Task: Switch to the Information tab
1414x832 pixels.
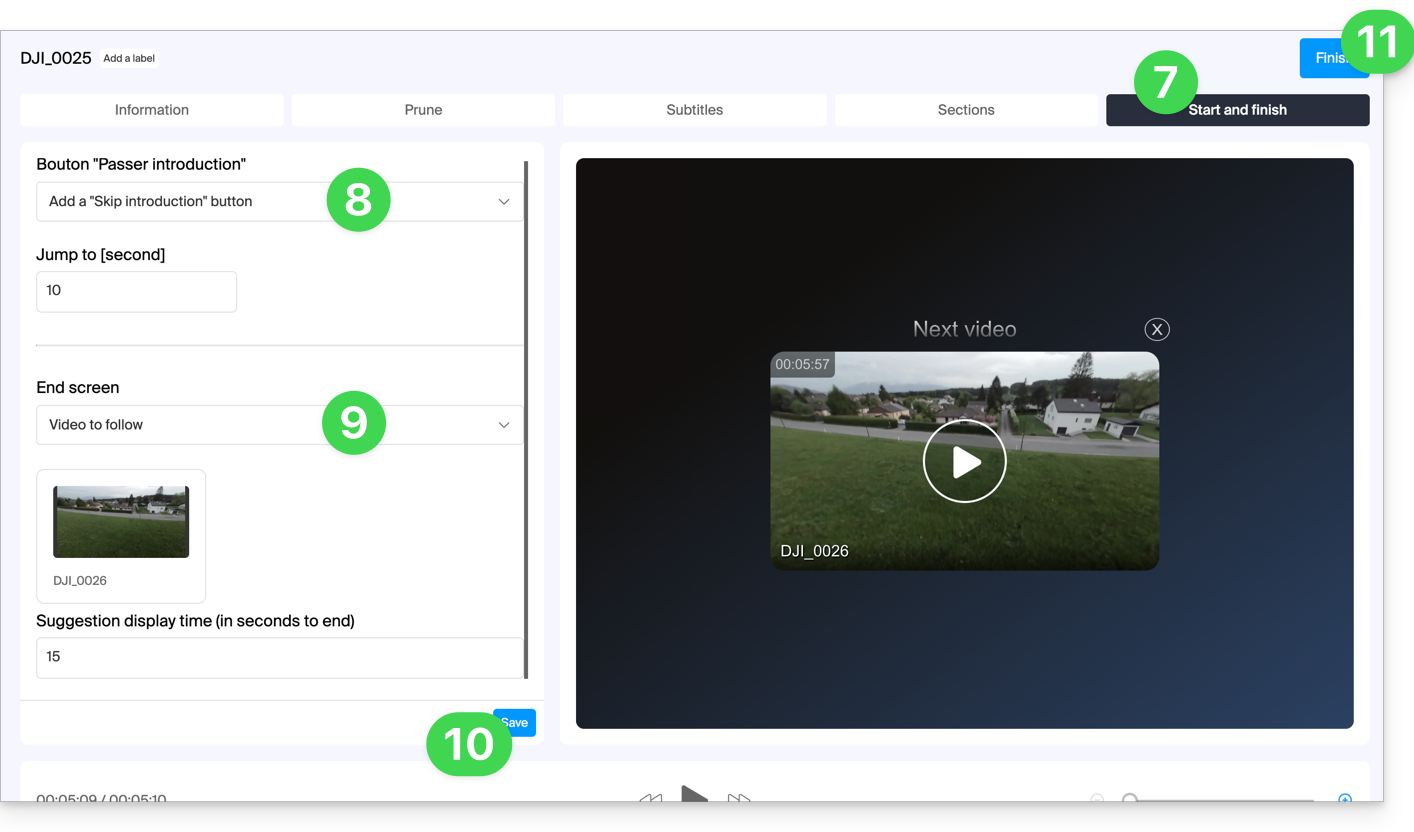Action: coord(151,110)
